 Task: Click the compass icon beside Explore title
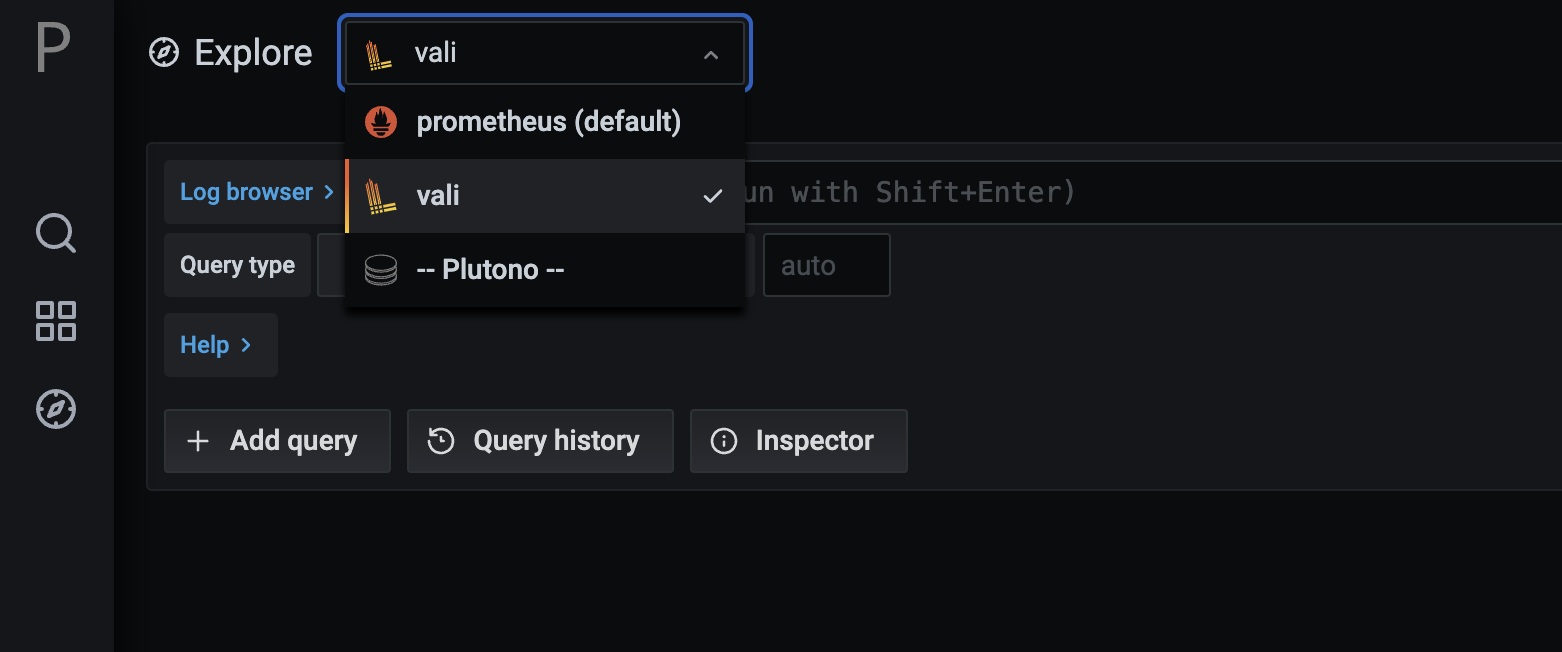(164, 52)
